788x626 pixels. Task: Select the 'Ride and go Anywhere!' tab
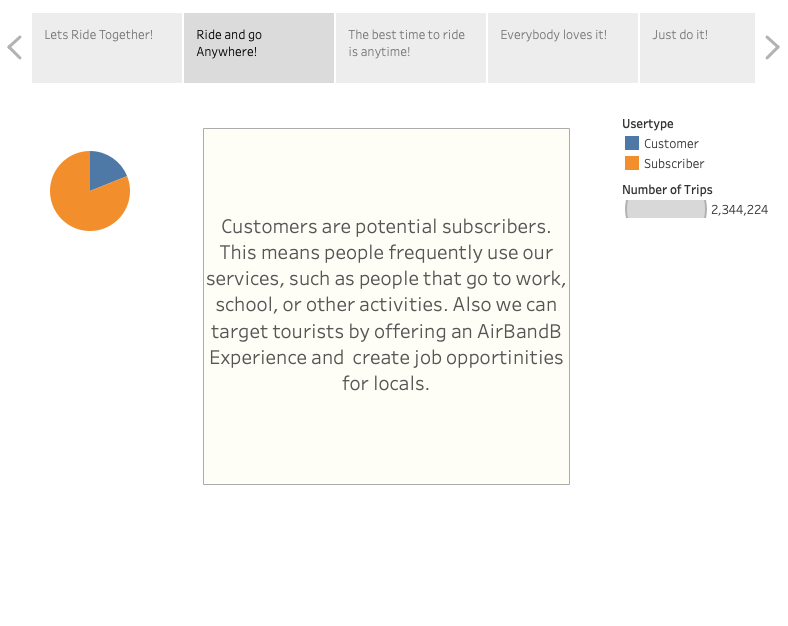pyautogui.click(x=259, y=47)
